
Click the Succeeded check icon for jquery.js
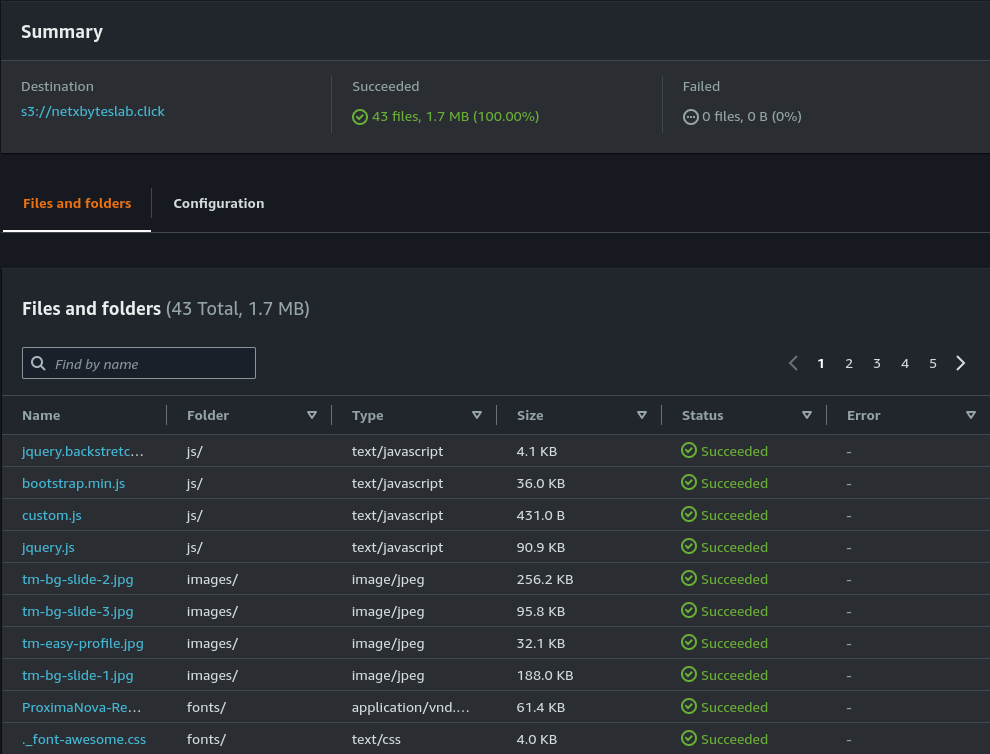click(x=689, y=546)
